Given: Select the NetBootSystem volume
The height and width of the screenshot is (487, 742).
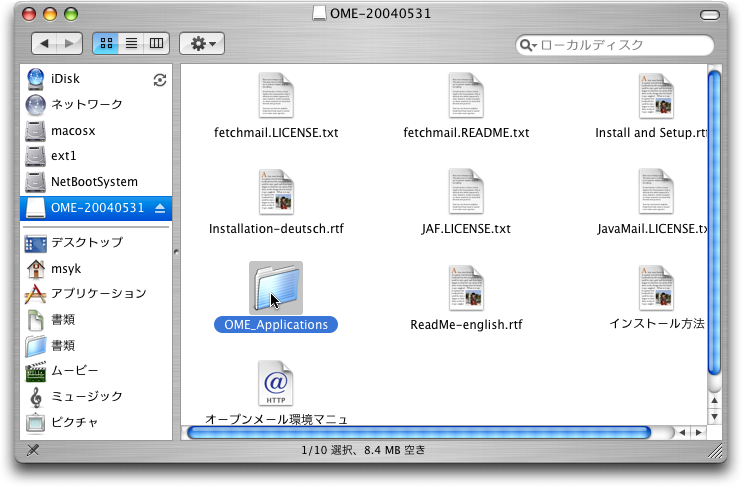Looking at the screenshot, I should (x=94, y=182).
